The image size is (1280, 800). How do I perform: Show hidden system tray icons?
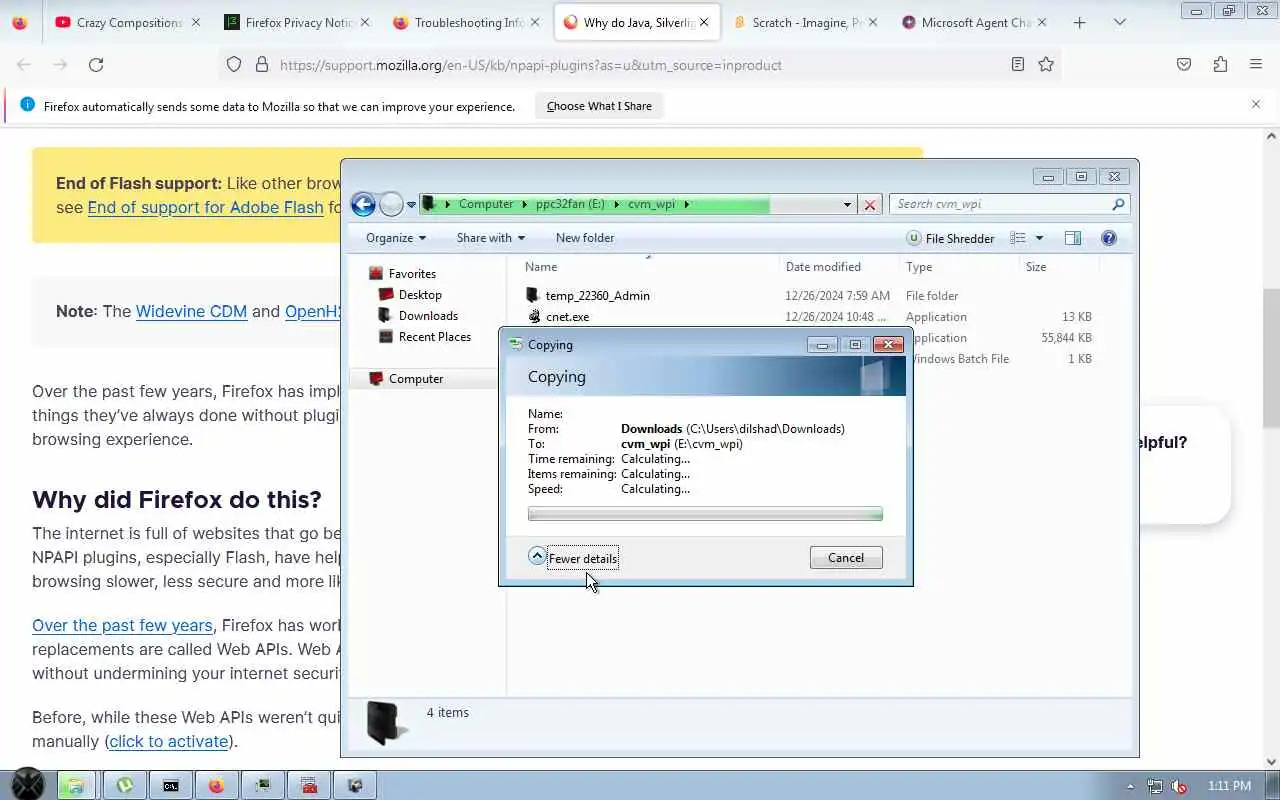1131,786
